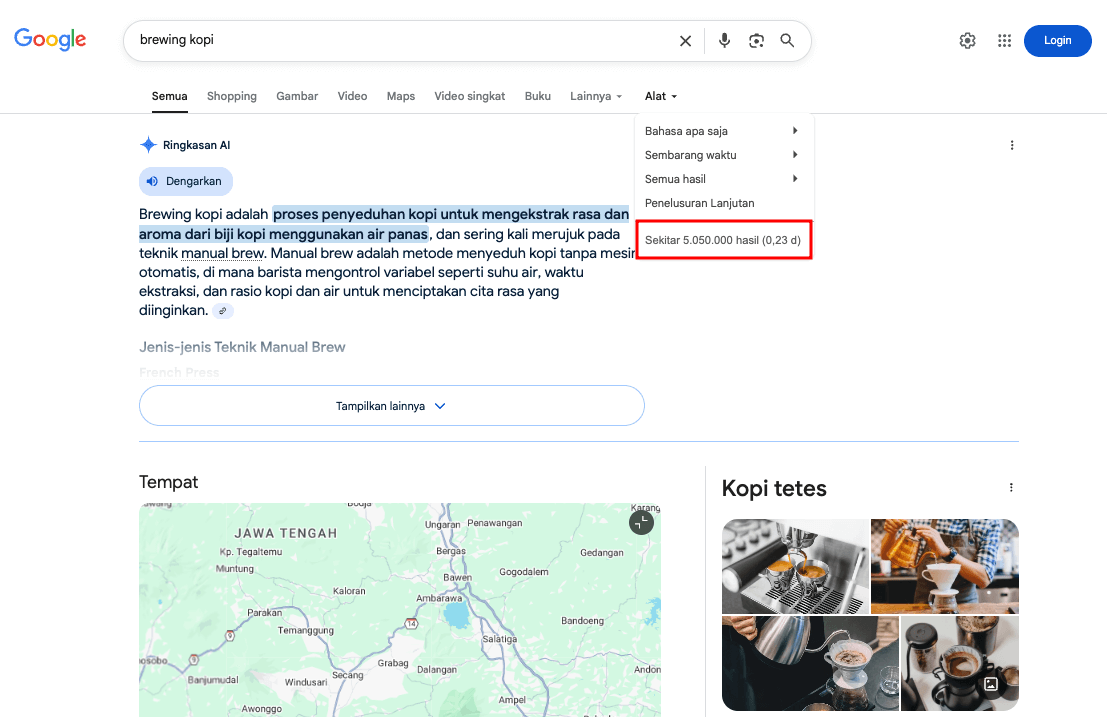The image size is (1107, 717).
Task: Activate voice search with the microphone icon
Action: (x=724, y=40)
